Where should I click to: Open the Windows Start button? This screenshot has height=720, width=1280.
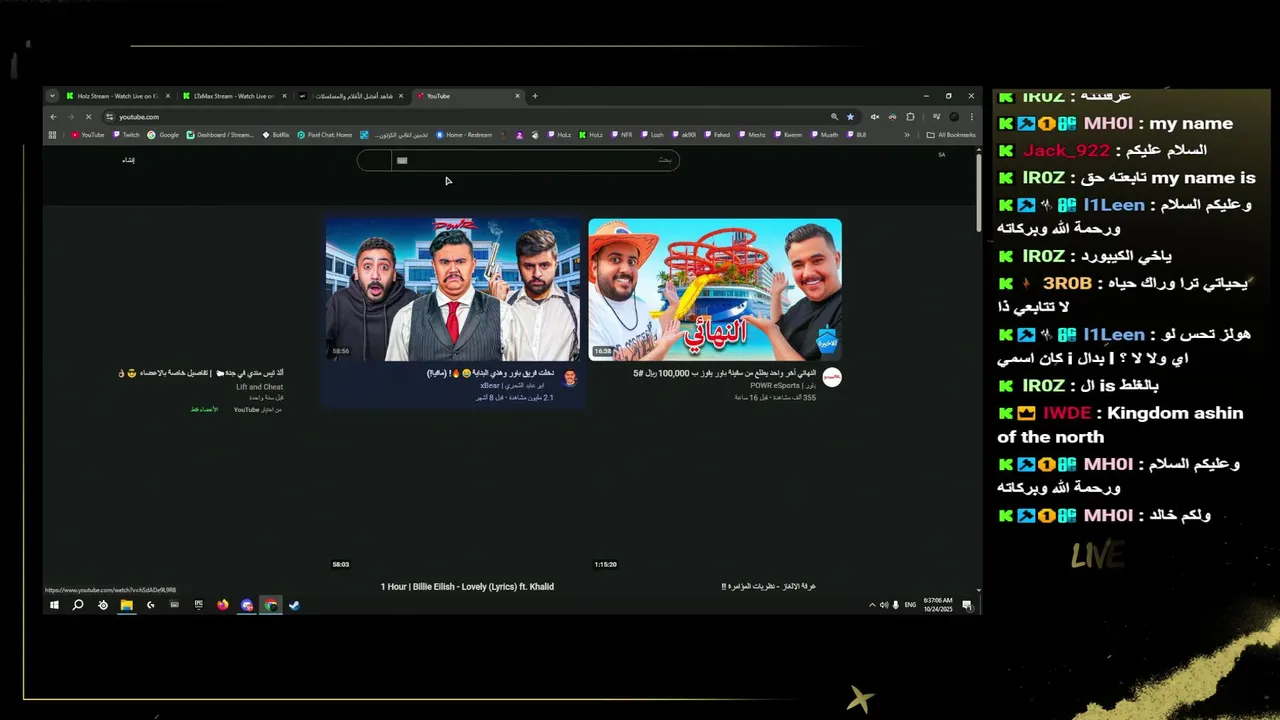54,605
